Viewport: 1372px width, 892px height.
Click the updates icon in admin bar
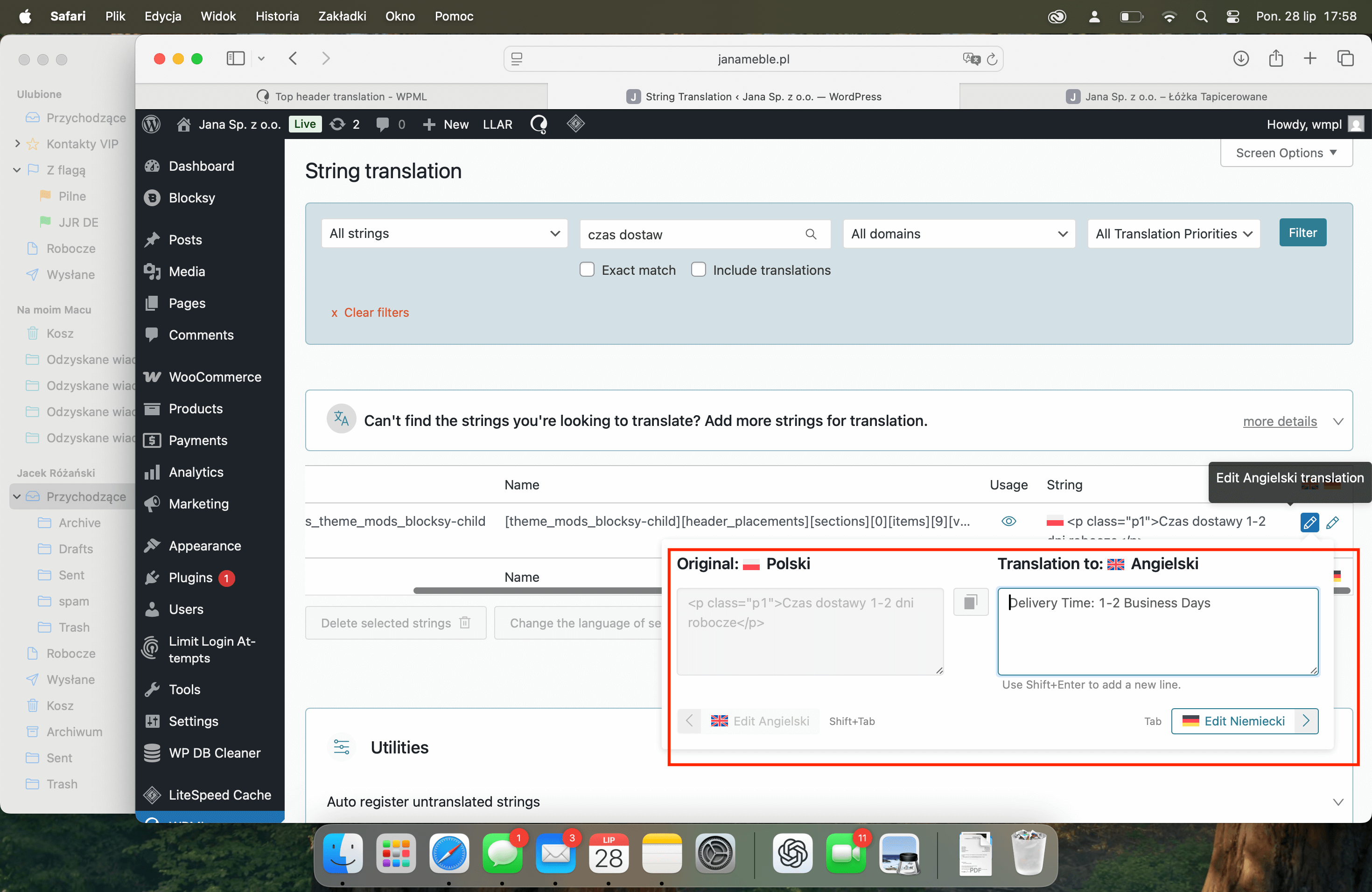[338, 124]
